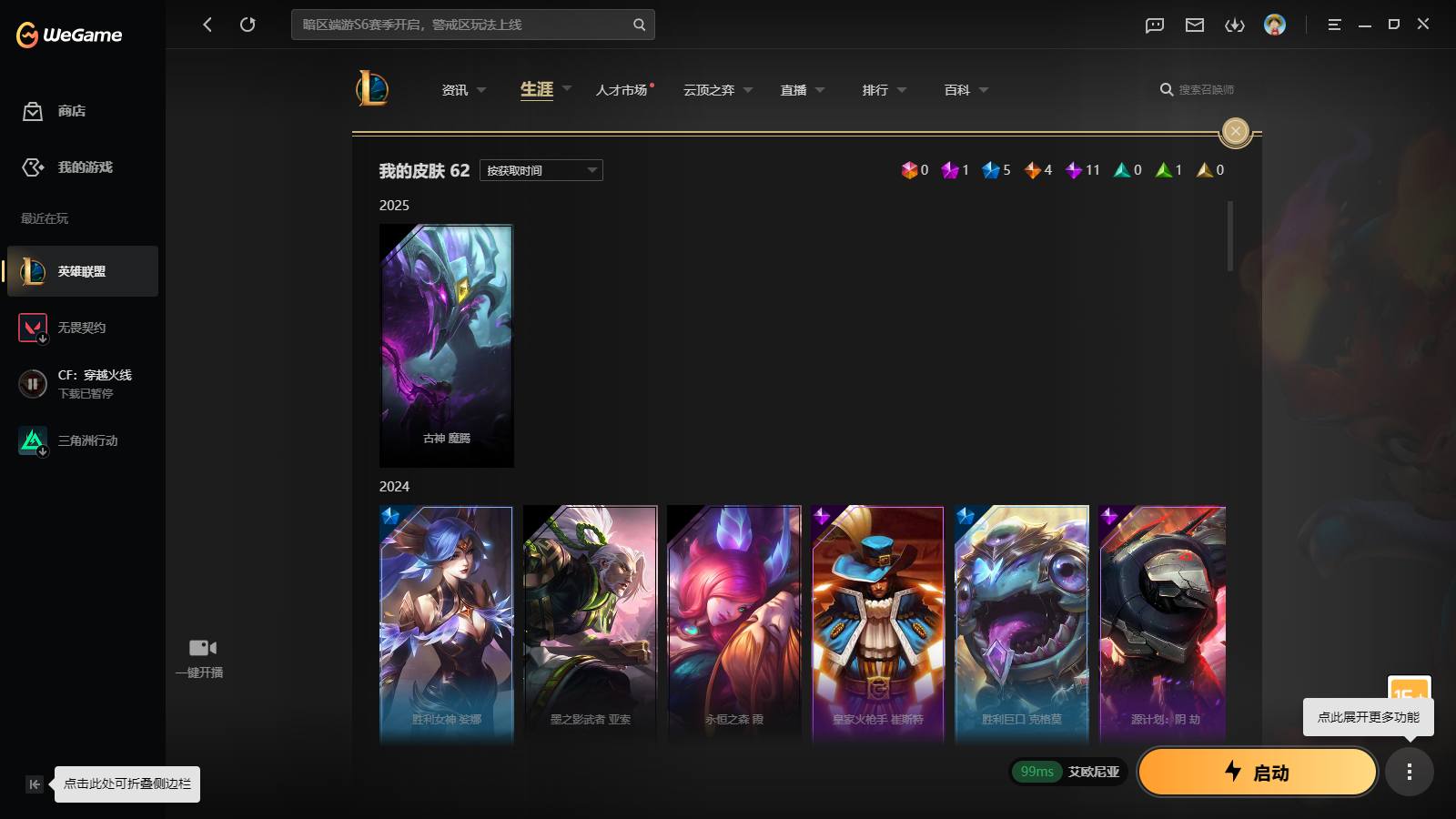Image resolution: width=1456 pixels, height=819 pixels.
Task: Click the 一键开播 camera icon
Action: (x=202, y=648)
